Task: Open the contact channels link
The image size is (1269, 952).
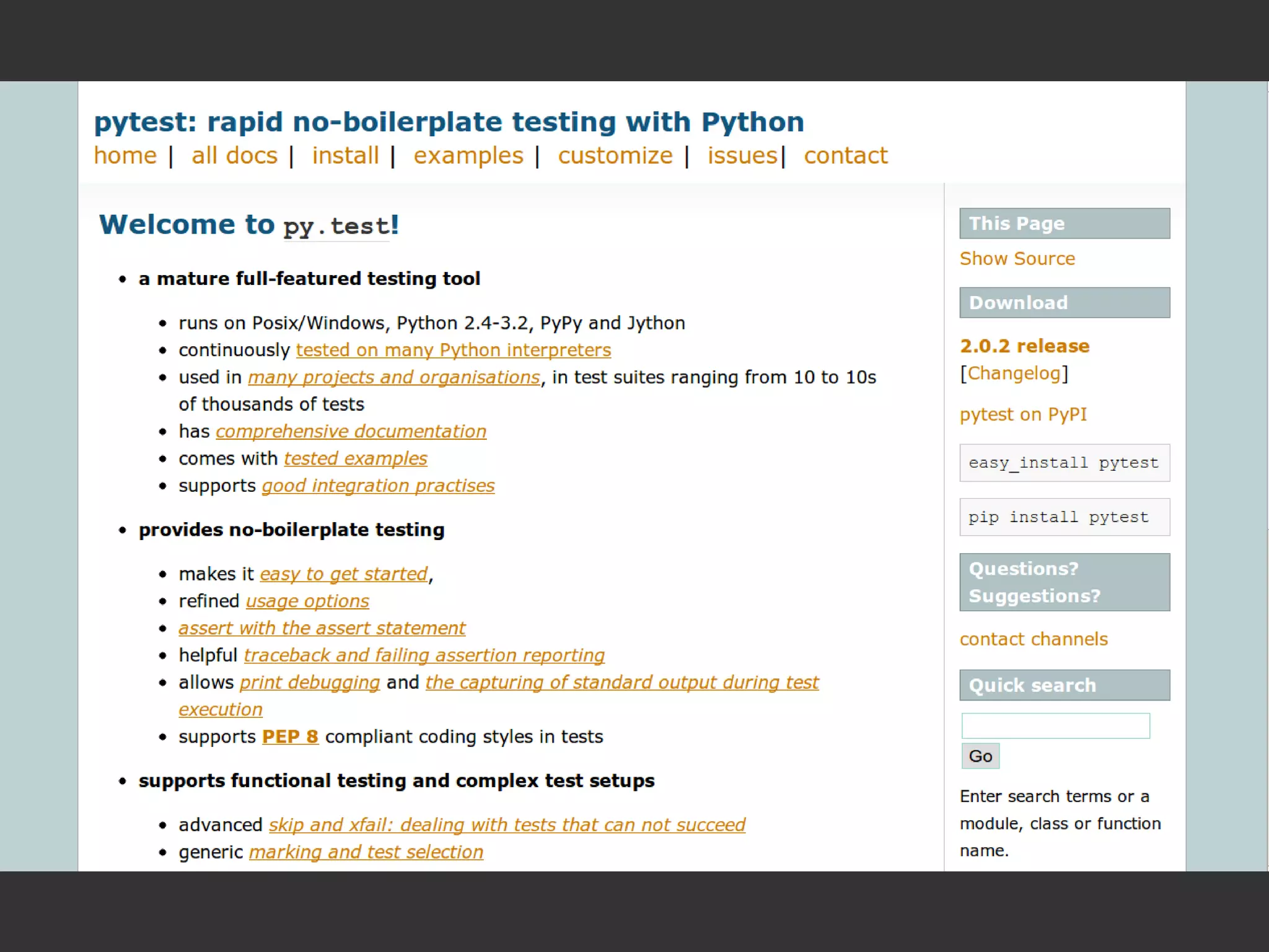Action: click(x=1033, y=639)
